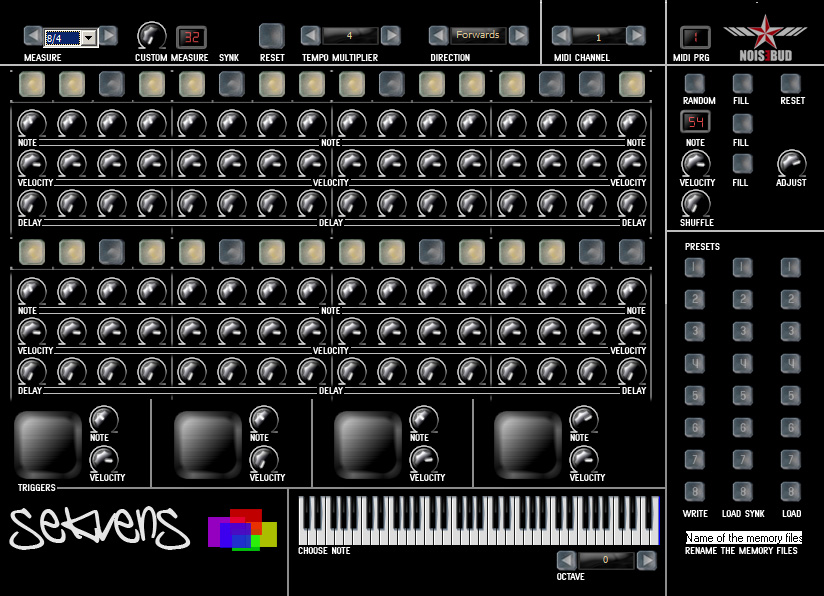
Task: Click the second large trigger pad
Action: point(208,445)
